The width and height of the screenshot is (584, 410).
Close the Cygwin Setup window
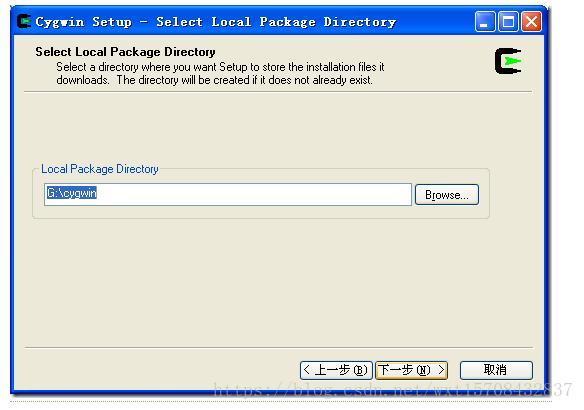pos(531,22)
